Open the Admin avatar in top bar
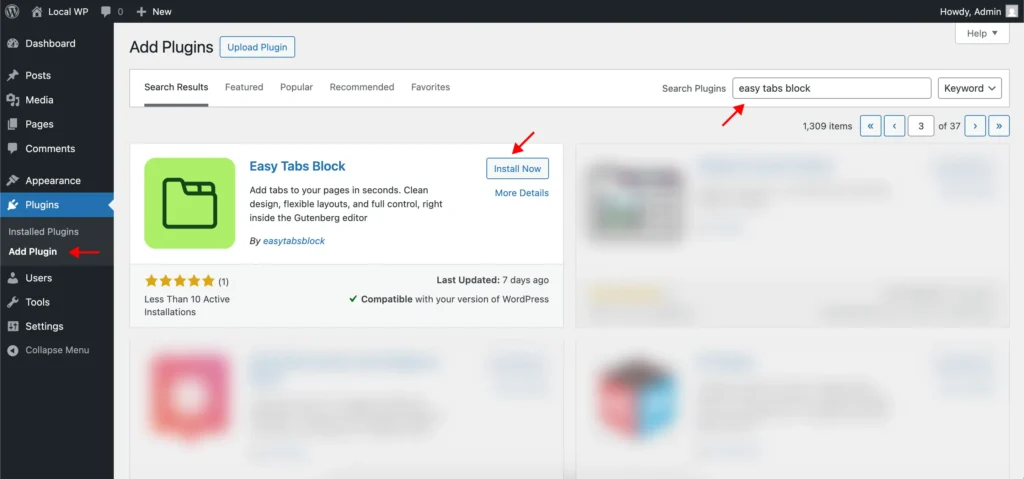 (x=1011, y=11)
